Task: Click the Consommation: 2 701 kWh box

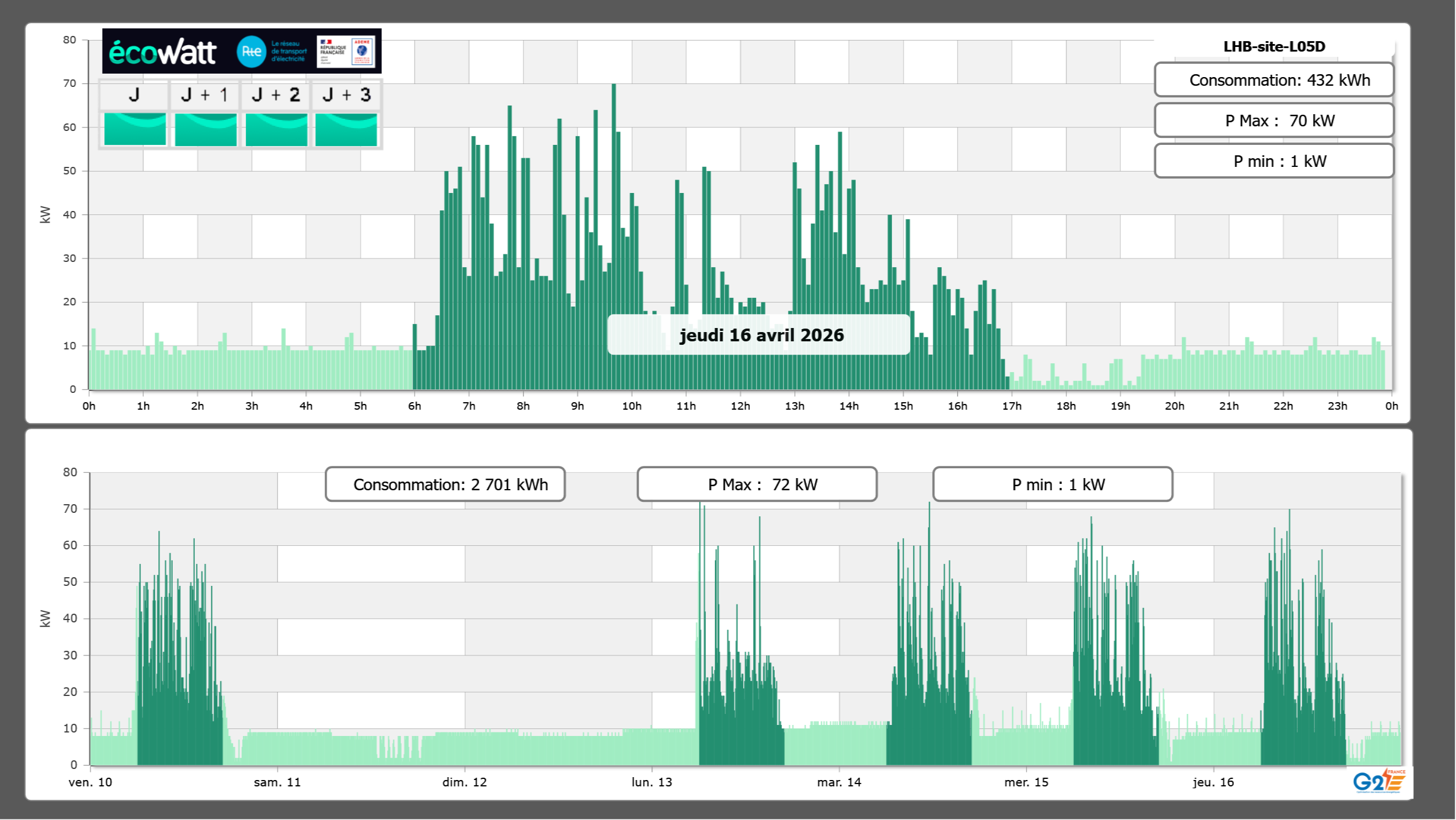Action: (445, 484)
